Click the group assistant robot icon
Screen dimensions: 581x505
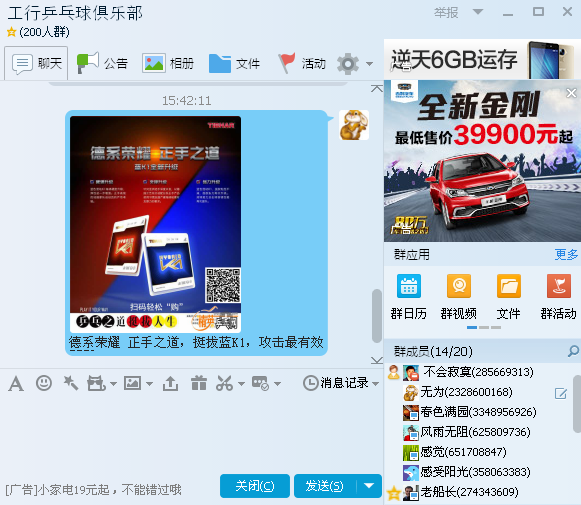click(96, 383)
